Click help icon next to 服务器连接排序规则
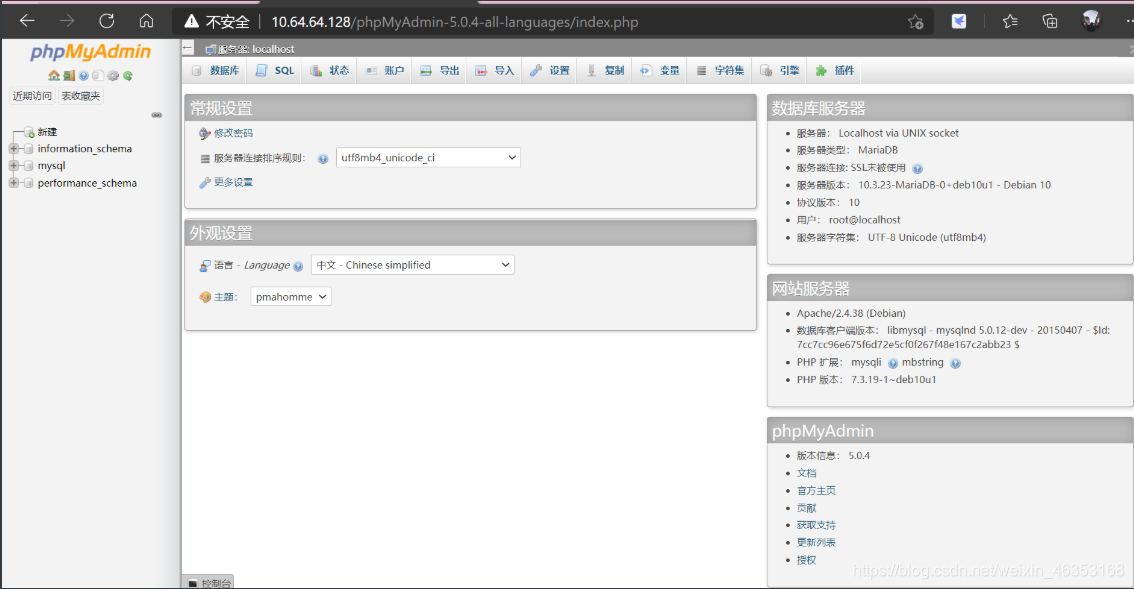This screenshot has width=1134, height=589. (323, 158)
